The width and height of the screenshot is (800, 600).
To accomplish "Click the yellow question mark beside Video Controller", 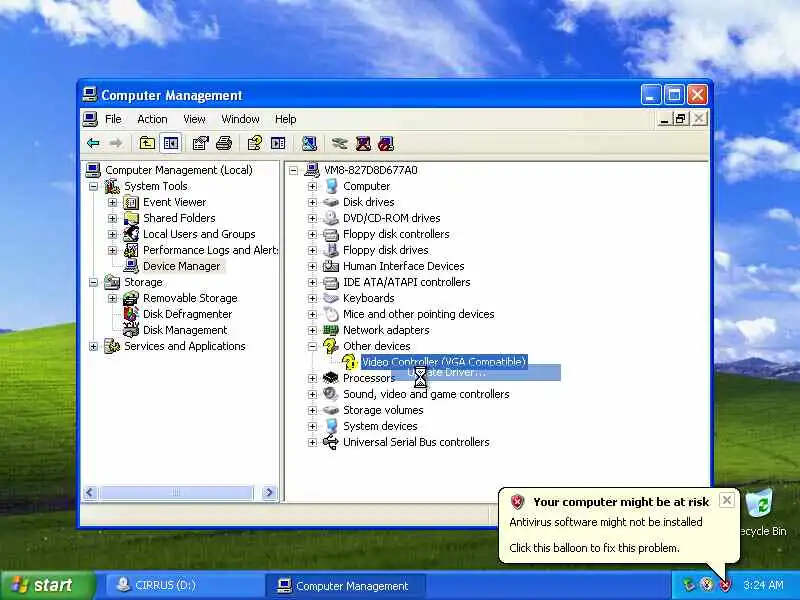I will coord(349,362).
